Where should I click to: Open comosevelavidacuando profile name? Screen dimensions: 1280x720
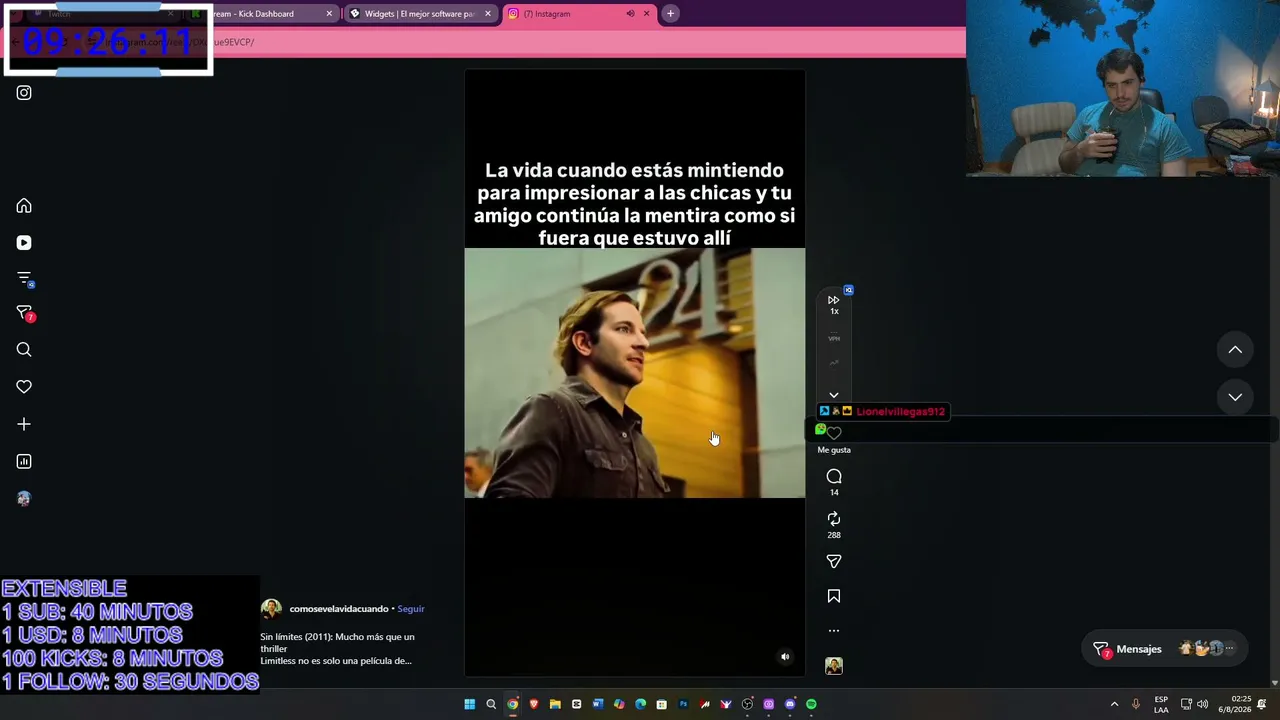[339, 609]
